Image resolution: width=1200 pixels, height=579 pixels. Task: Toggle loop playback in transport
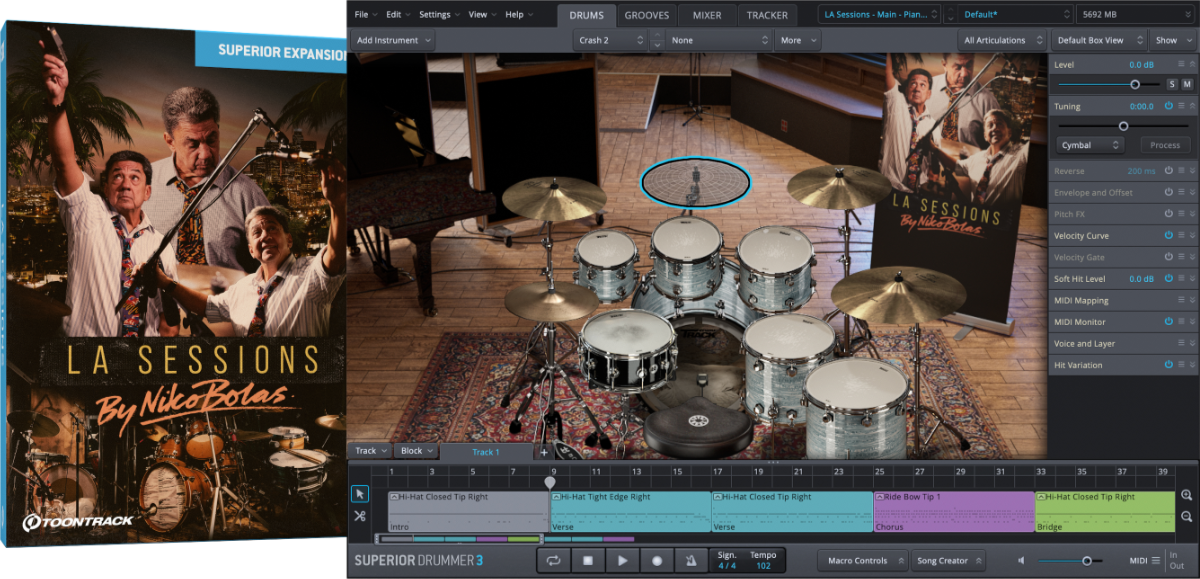[553, 561]
